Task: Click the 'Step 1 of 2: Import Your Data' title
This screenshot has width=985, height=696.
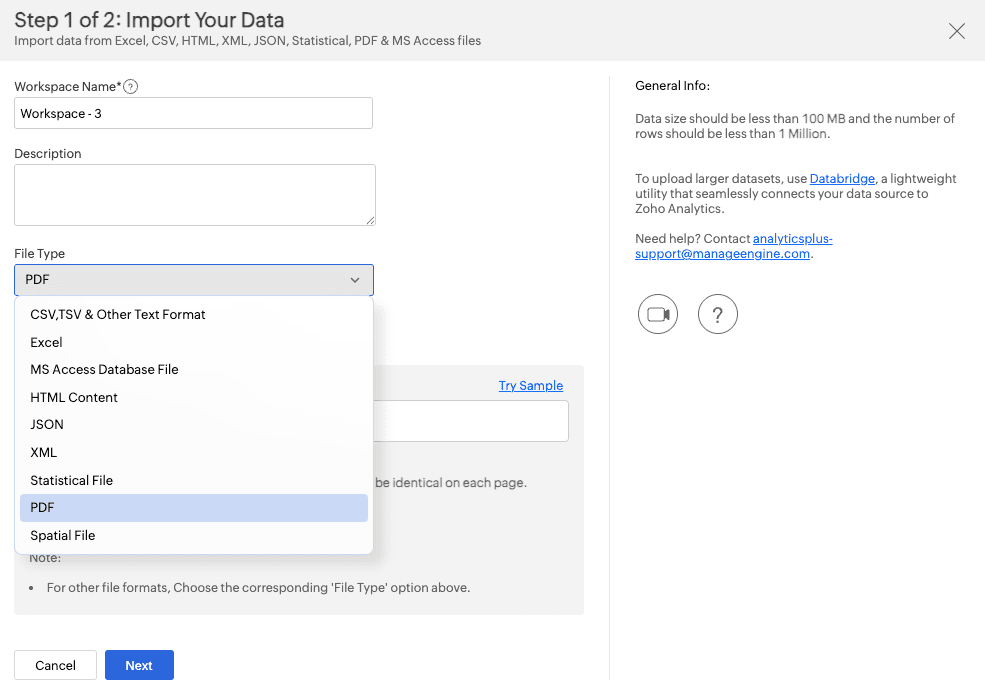Action: click(x=150, y=20)
